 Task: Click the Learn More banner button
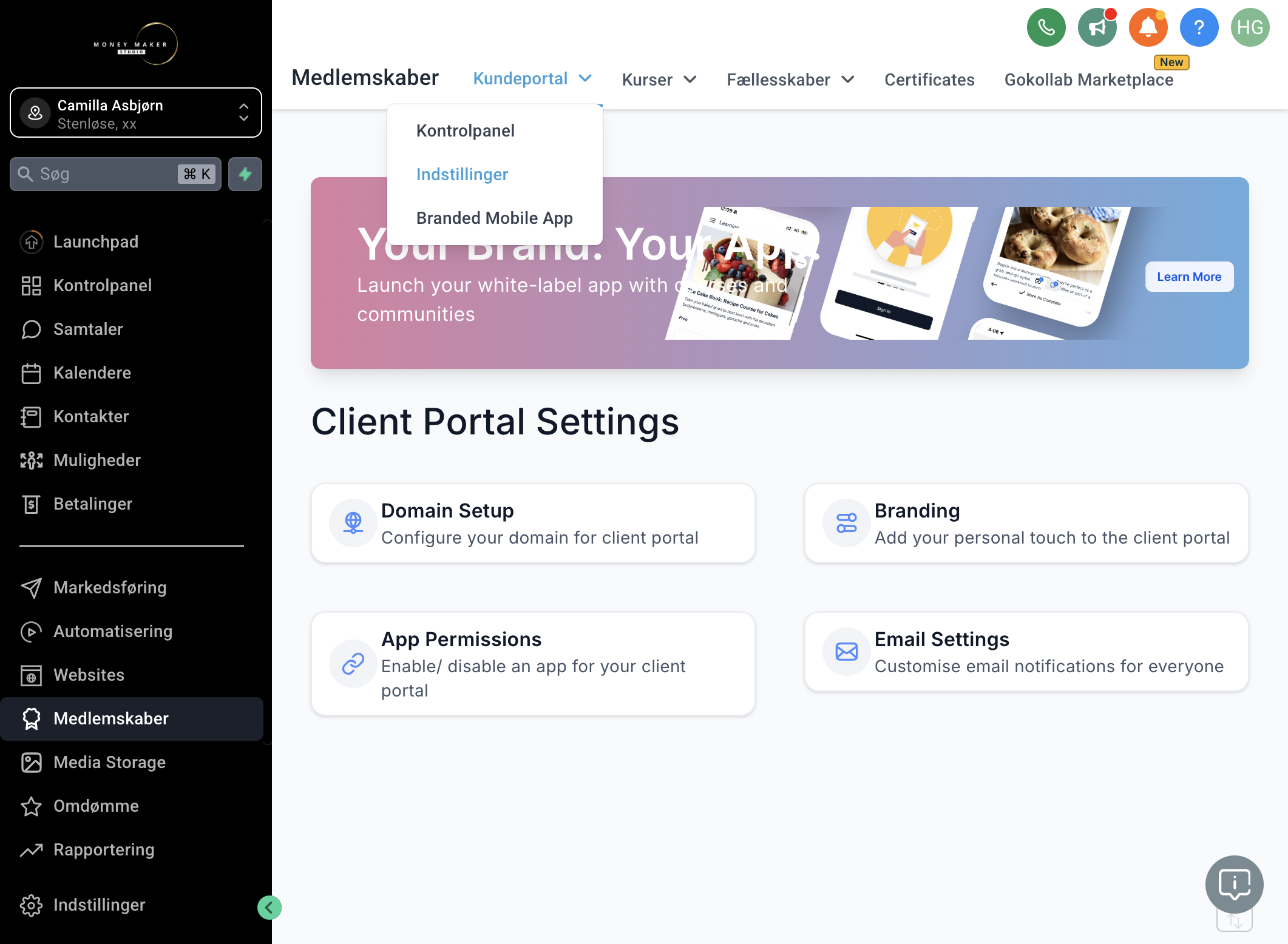(x=1189, y=277)
